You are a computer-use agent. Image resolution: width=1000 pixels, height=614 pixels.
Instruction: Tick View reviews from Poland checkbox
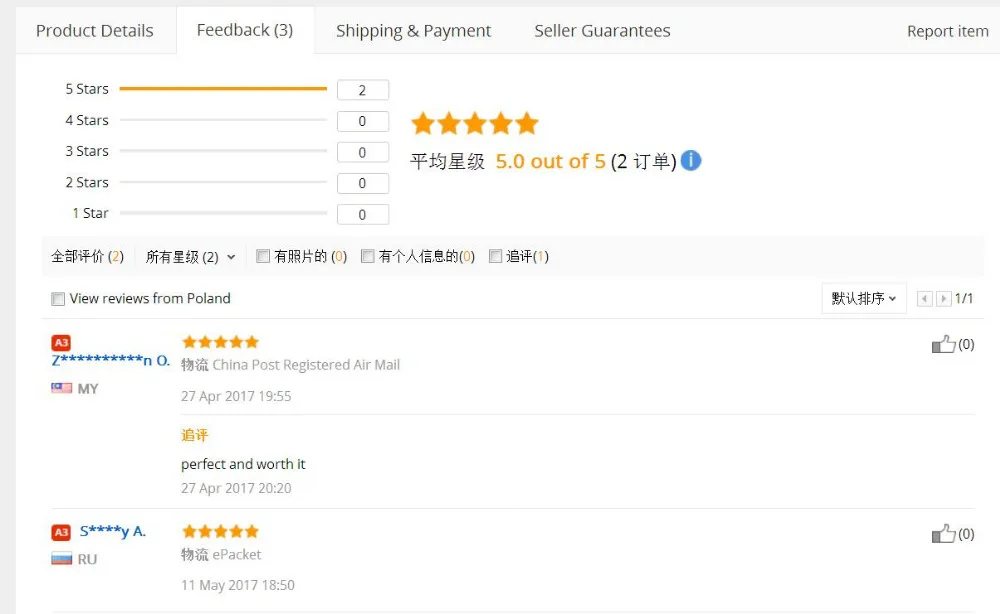[58, 299]
